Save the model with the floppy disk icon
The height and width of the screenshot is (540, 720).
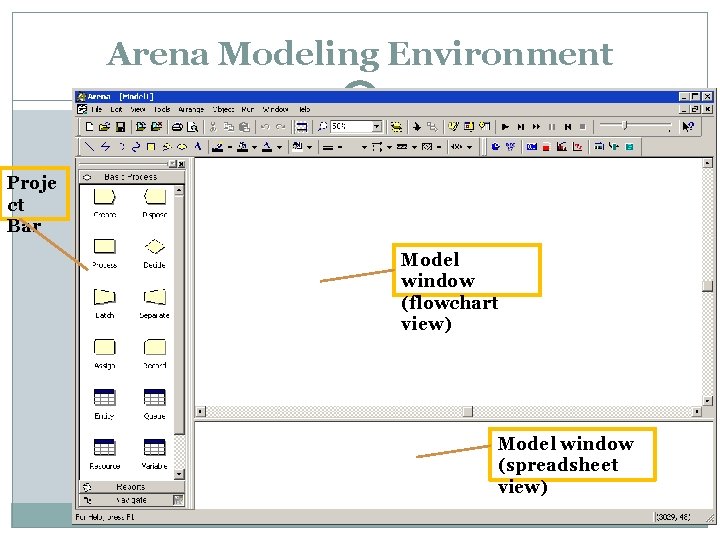coord(120,127)
